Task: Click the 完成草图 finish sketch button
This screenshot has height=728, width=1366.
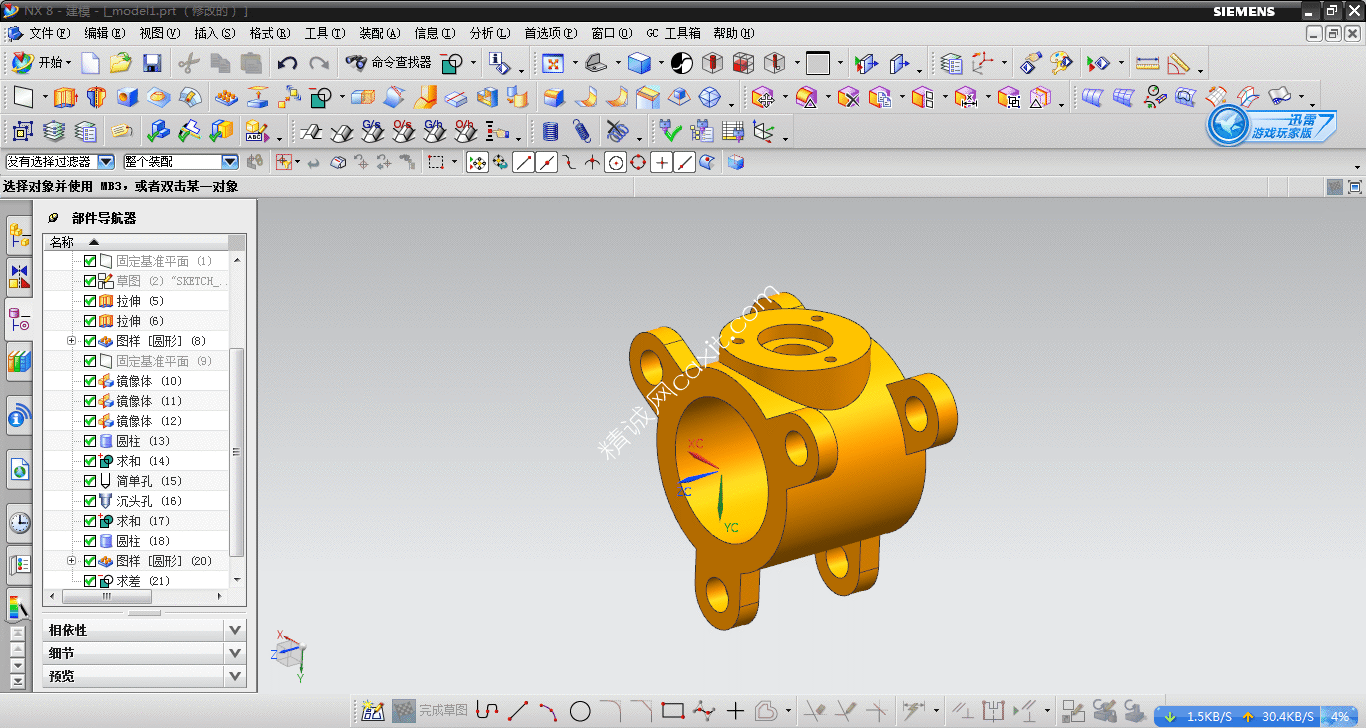Action: [x=430, y=711]
